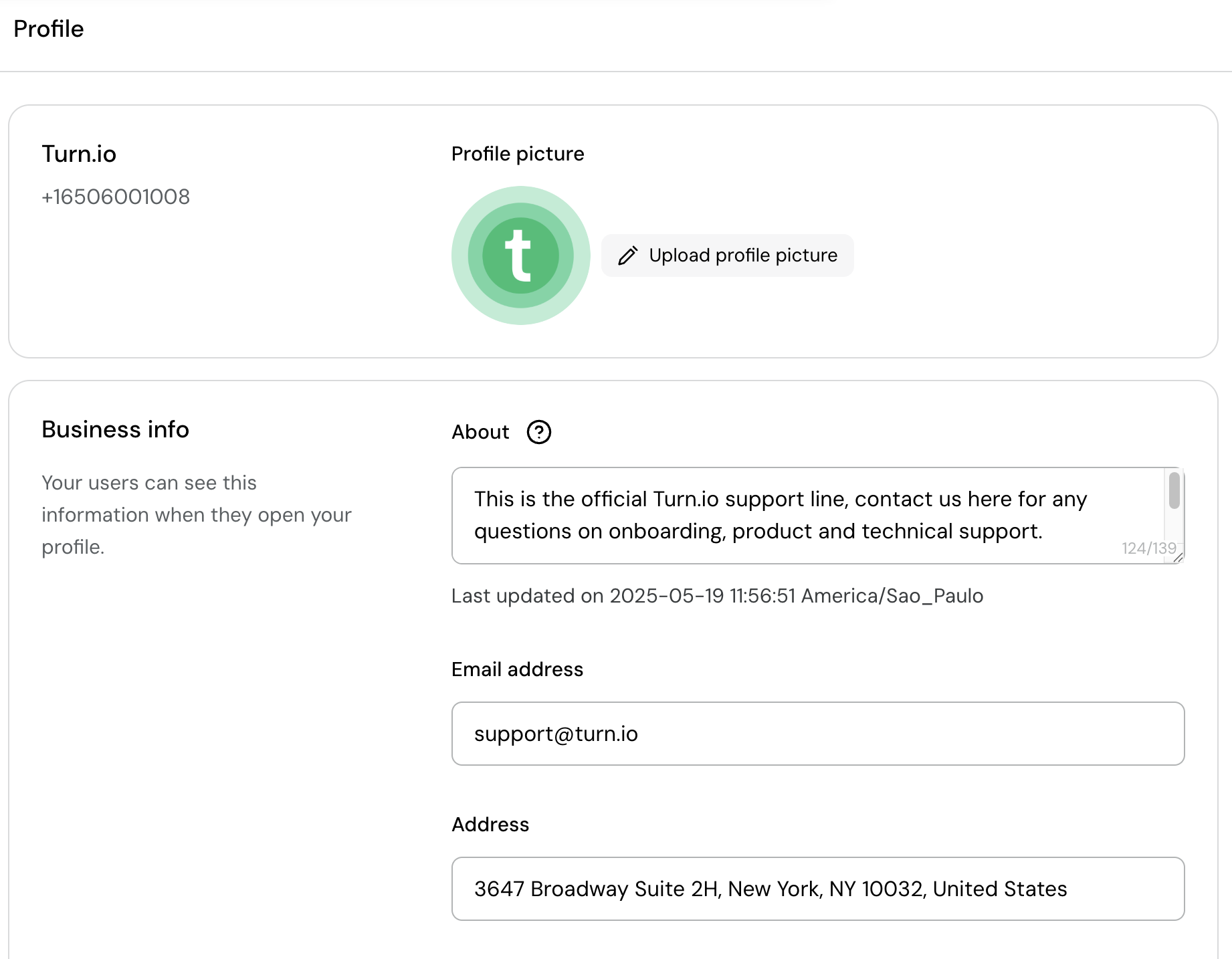This screenshot has height=959, width=1232.
Task: Click the Address label
Action: pos(490,825)
